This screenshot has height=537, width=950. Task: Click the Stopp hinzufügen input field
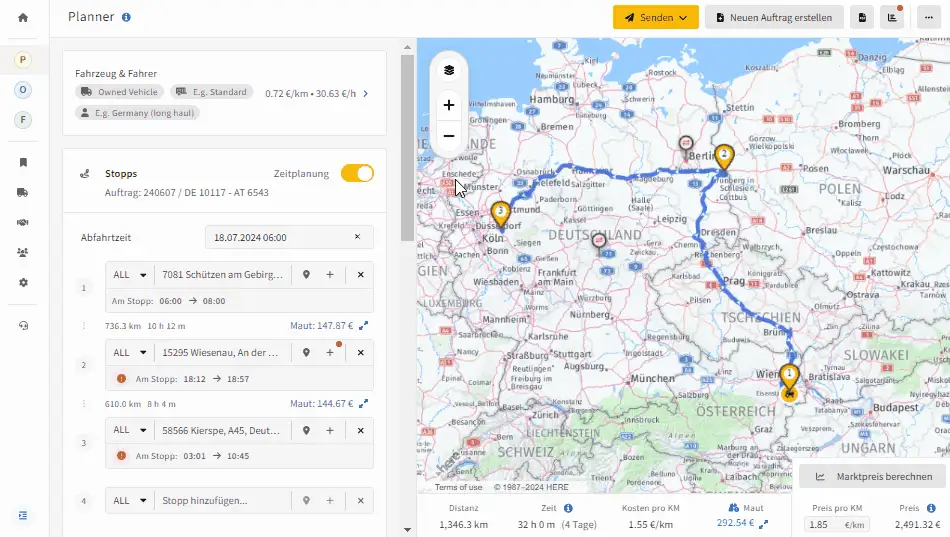click(x=223, y=501)
